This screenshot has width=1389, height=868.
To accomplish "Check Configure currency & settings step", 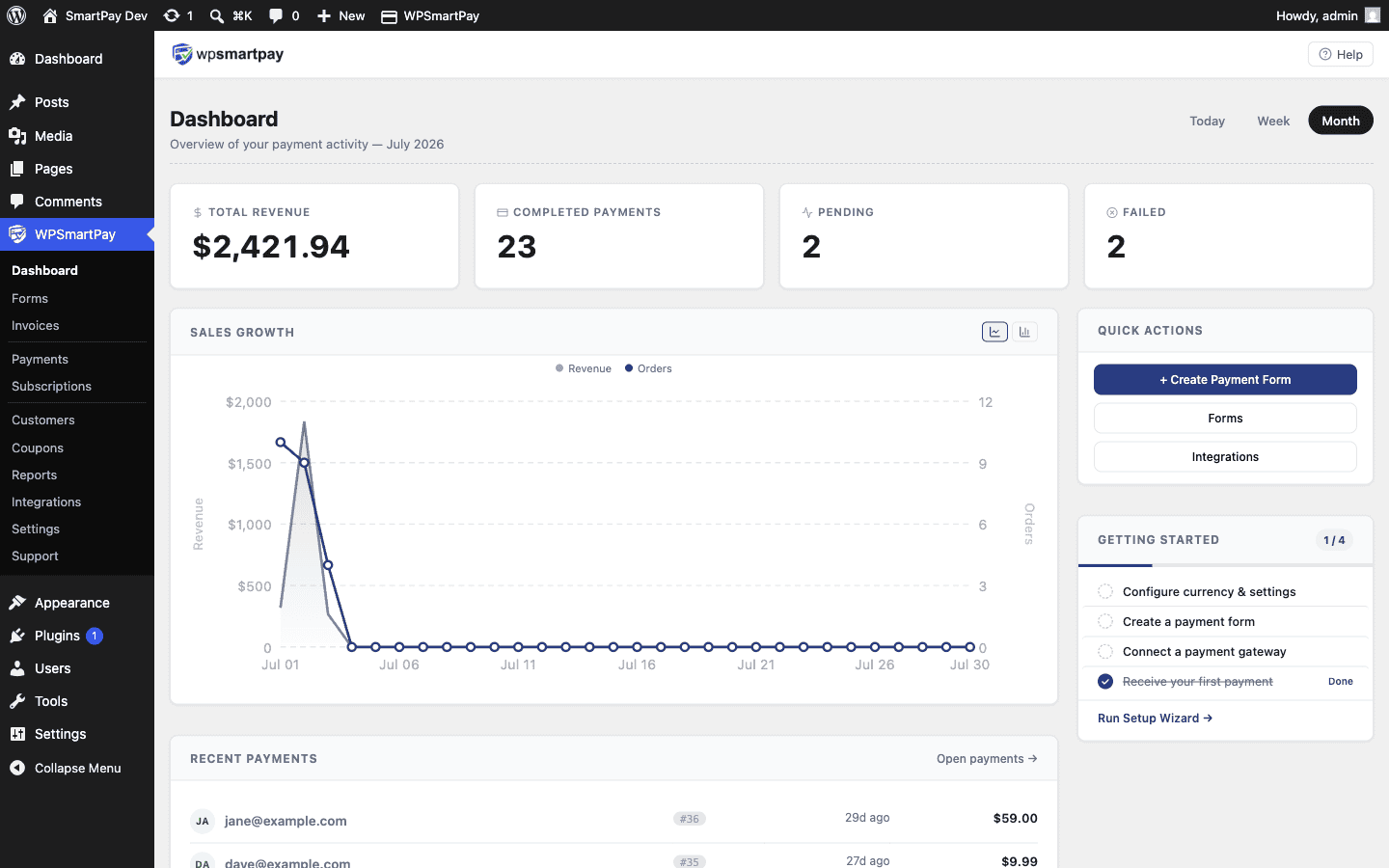I will (x=1105, y=591).
